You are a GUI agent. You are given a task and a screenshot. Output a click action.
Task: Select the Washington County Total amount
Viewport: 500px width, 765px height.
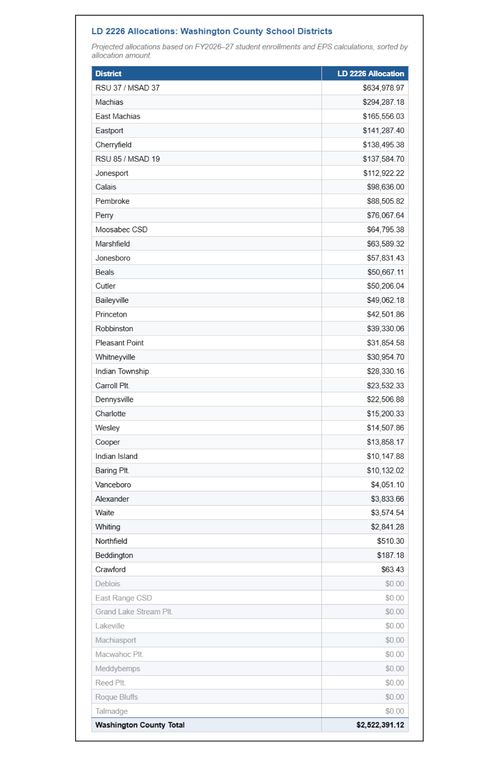coord(380,725)
